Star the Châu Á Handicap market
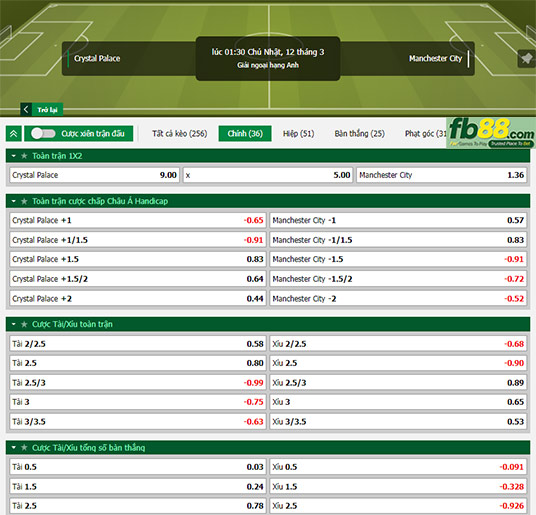 pos(24,201)
